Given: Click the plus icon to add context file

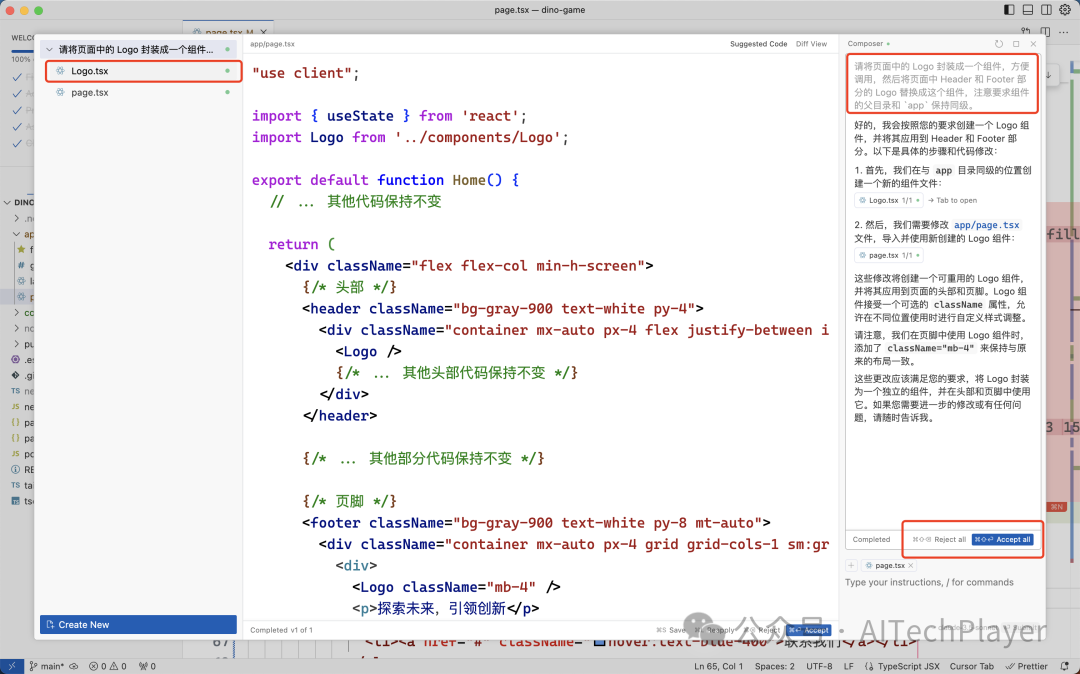Looking at the screenshot, I should pyautogui.click(x=851, y=565).
